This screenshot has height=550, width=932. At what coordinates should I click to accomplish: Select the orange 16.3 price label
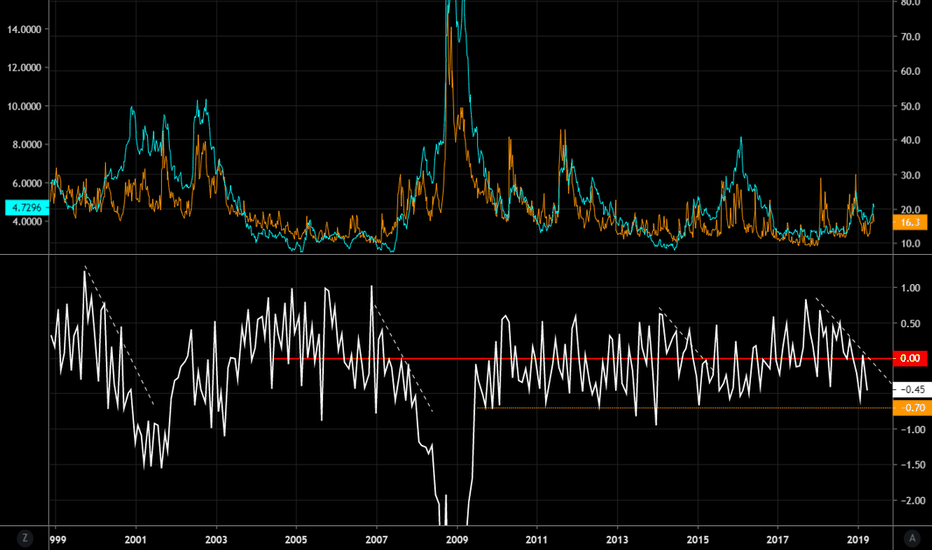pyautogui.click(x=909, y=222)
